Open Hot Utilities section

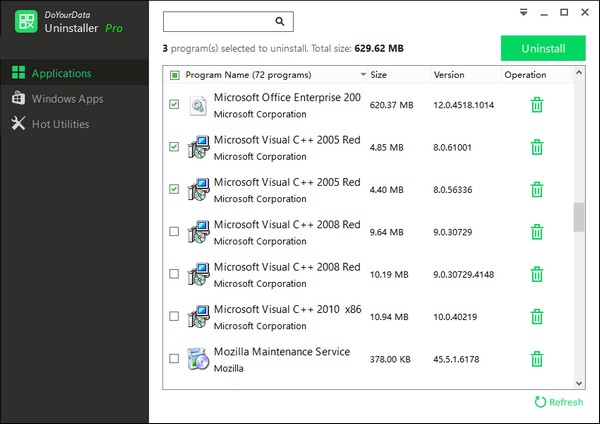pyautogui.click(x=75, y=124)
